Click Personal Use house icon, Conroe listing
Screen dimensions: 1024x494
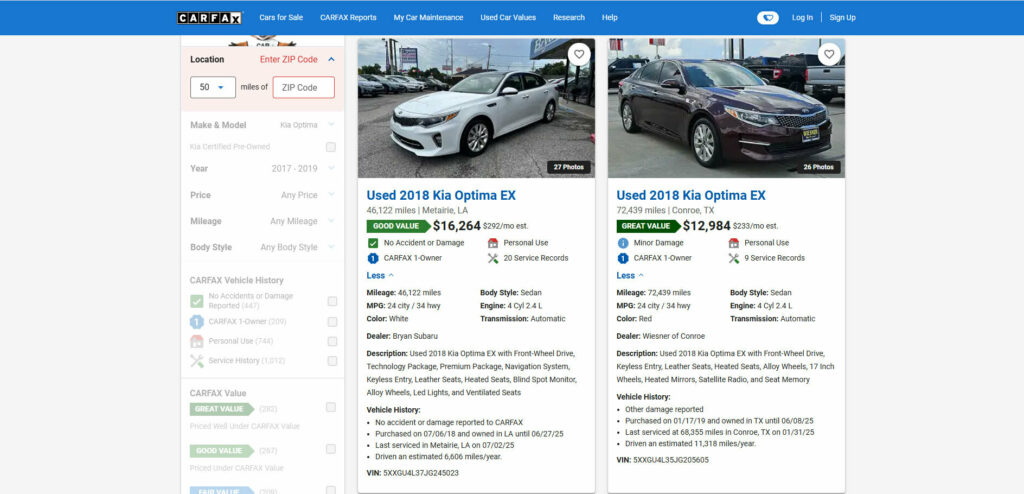point(733,242)
